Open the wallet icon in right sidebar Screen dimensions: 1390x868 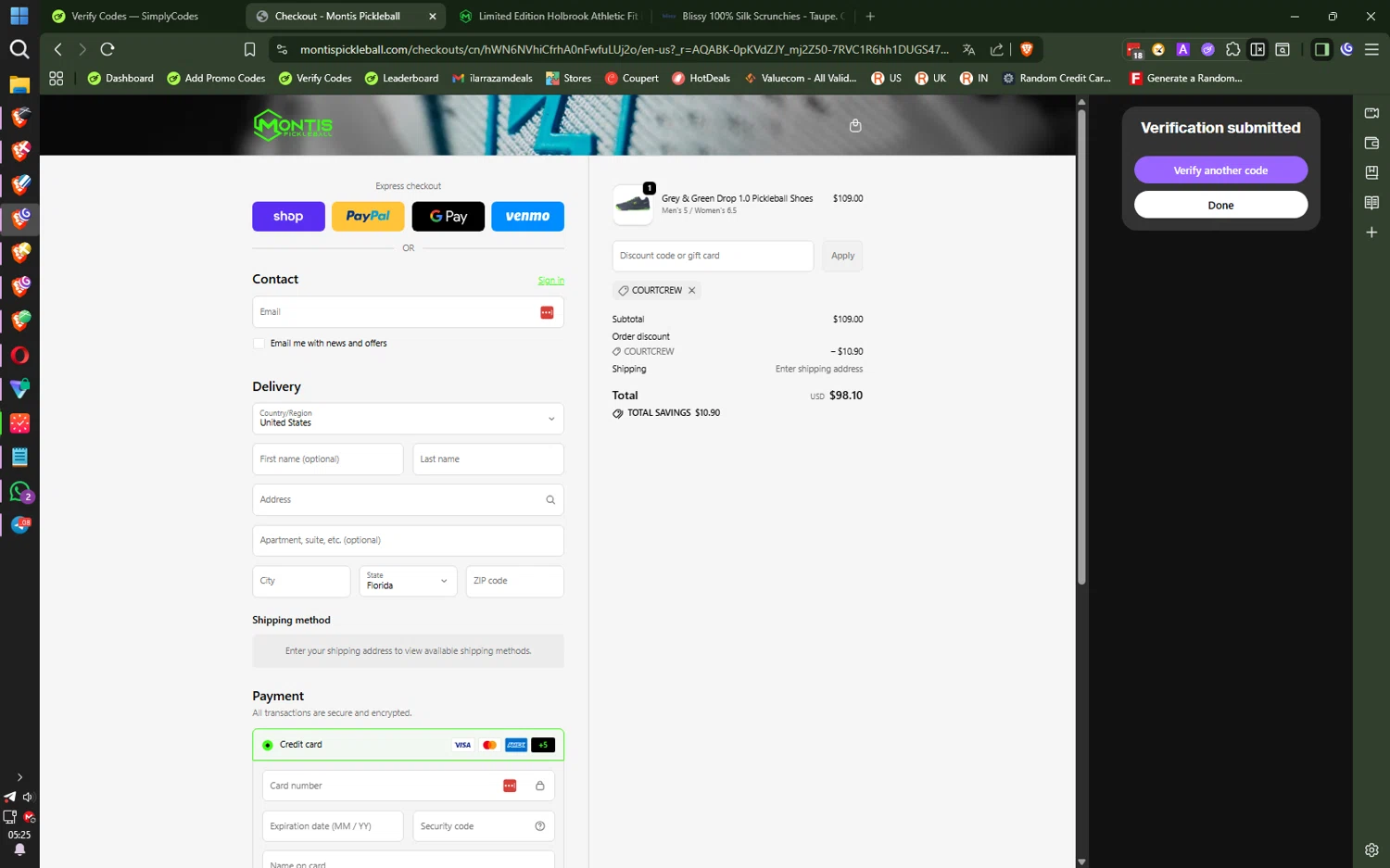[1371, 143]
